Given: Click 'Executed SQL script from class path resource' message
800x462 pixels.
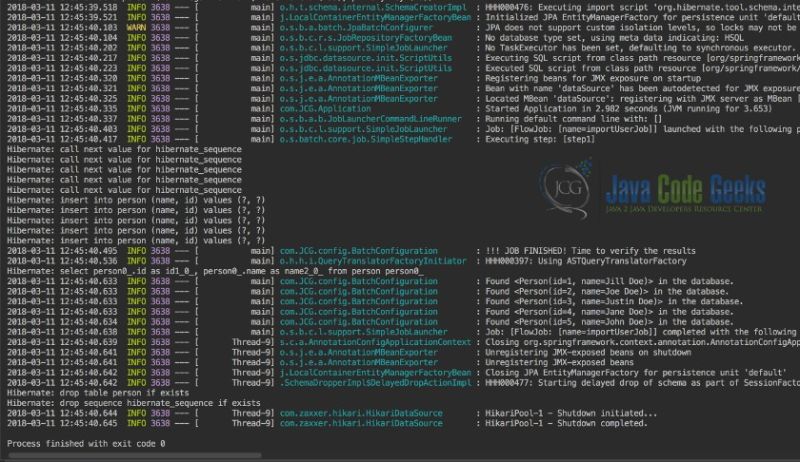Looking at the screenshot, I should tap(642, 68).
